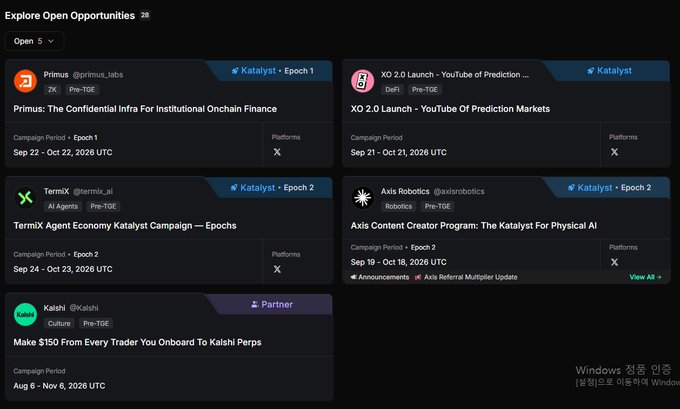Click Aug 6 - Nov 6, 2026 UTC date

tap(59, 386)
